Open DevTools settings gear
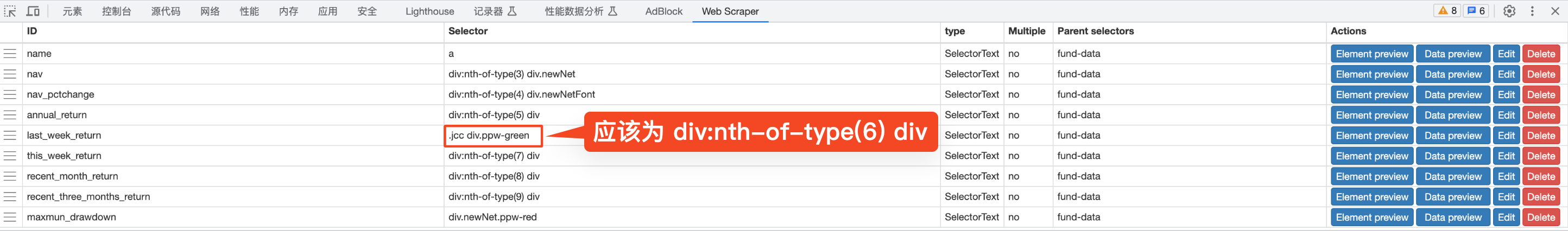This screenshot has width=1568, height=231. coord(1509,11)
